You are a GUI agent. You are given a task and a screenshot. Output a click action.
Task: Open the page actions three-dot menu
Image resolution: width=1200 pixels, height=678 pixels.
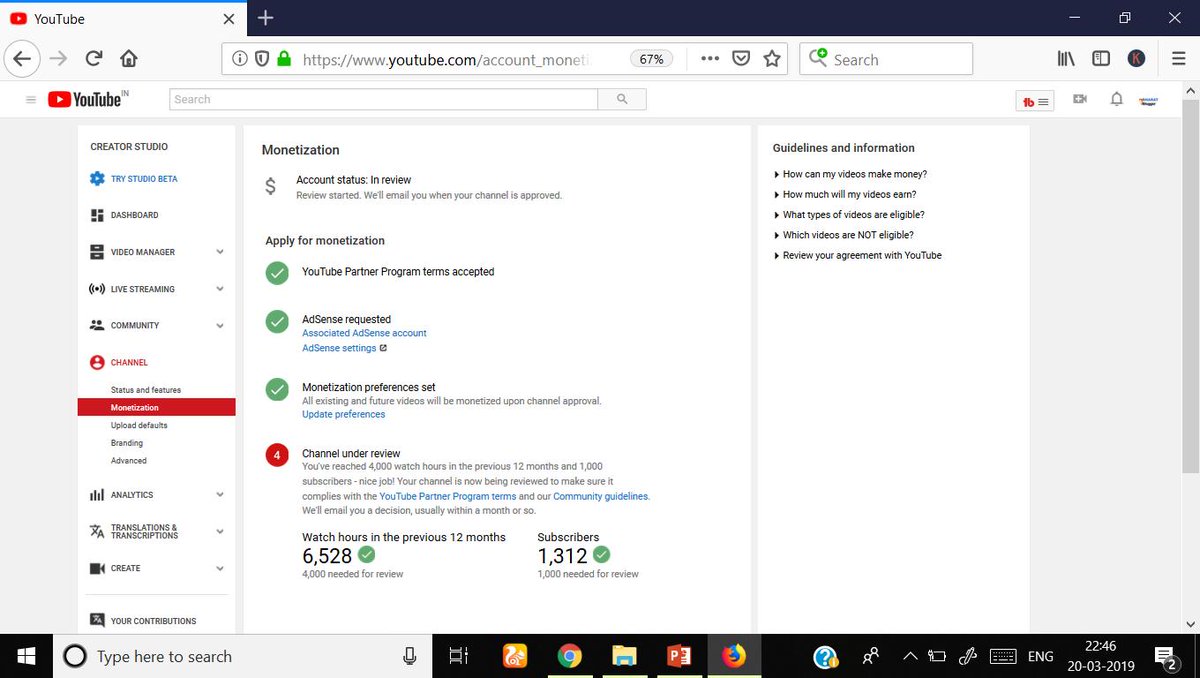[x=710, y=59]
